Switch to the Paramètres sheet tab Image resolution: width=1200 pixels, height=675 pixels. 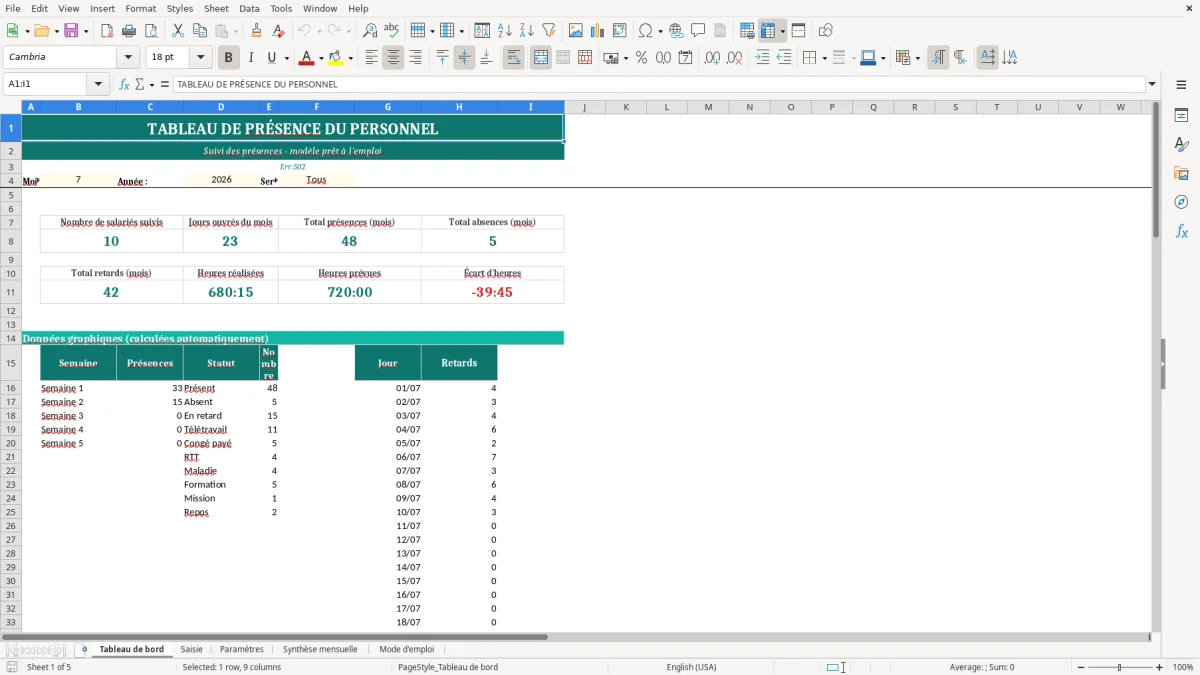pyautogui.click(x=242, y=649)
